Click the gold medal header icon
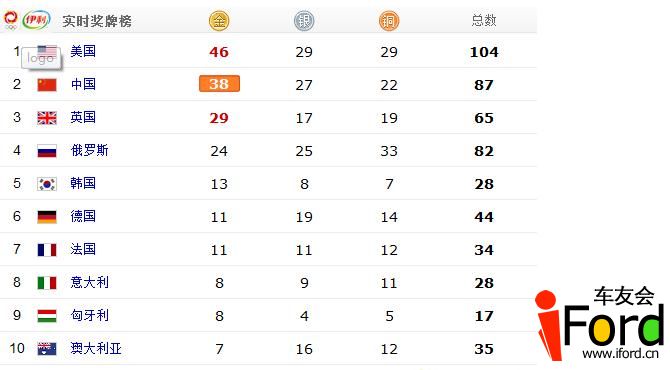The image size is (670, 370). 219,21
